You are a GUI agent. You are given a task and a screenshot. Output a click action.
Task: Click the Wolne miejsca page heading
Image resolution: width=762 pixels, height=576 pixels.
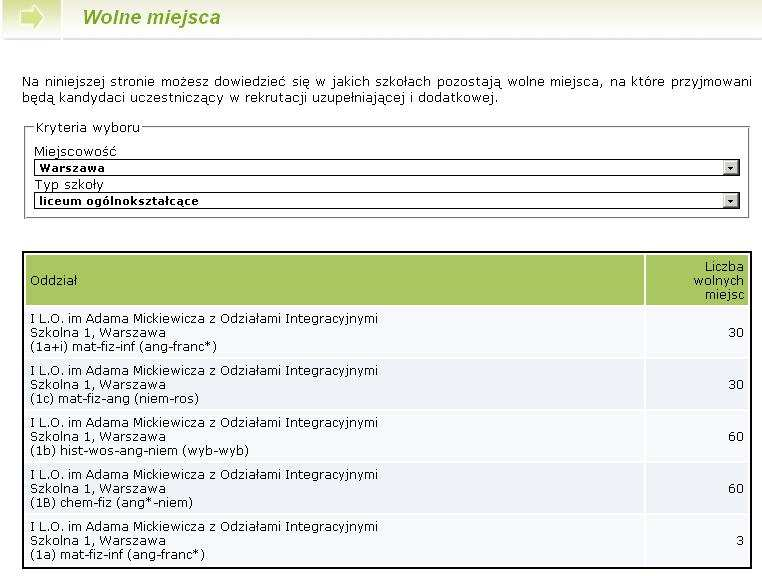coord(151,17)
